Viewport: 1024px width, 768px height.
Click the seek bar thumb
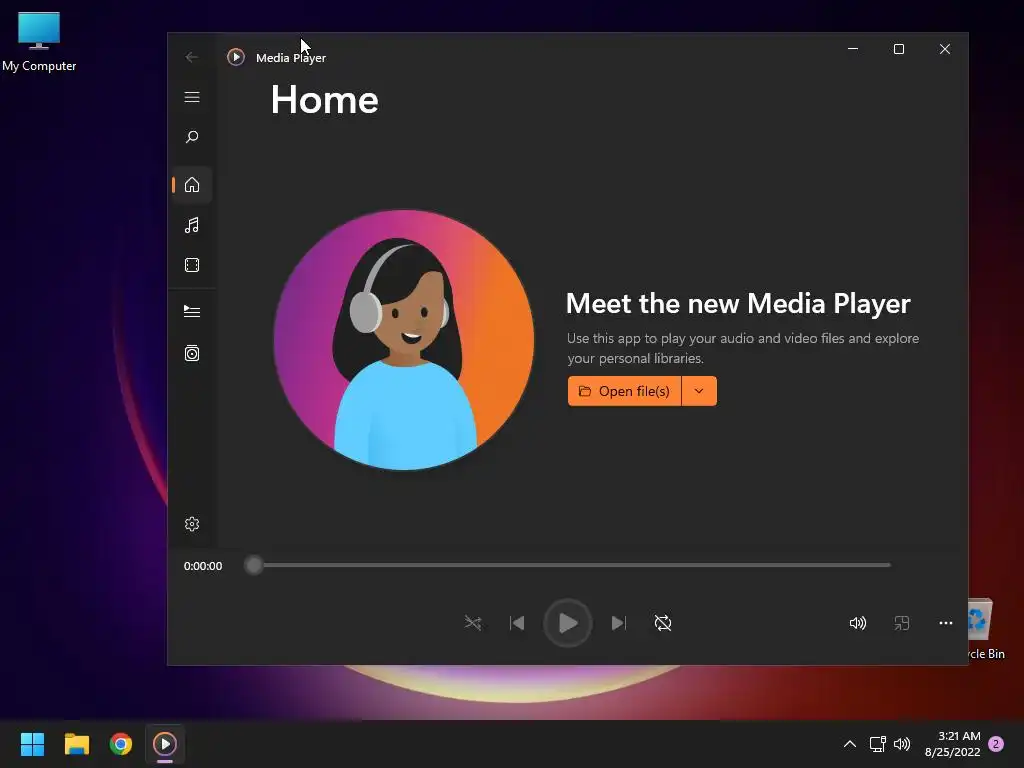(x=254, y=565)
